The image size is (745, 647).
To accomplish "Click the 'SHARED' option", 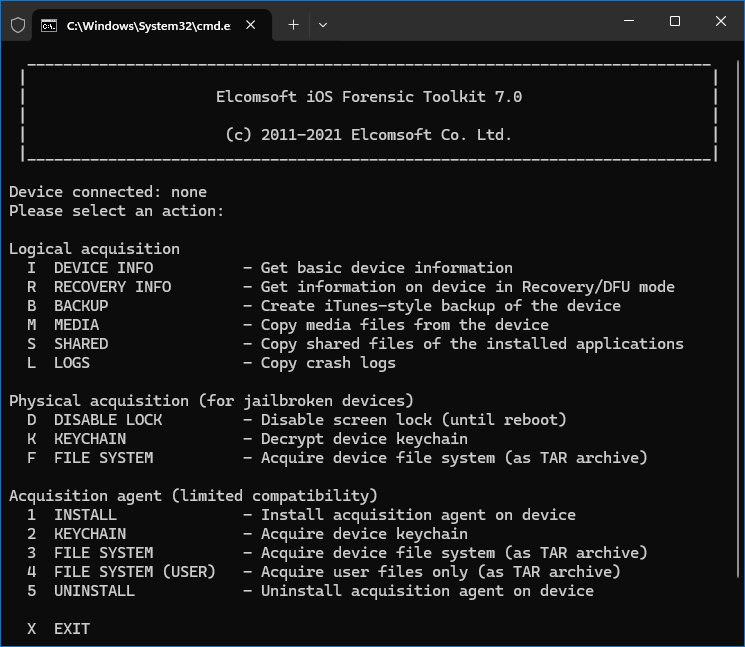I will [81, 344].
